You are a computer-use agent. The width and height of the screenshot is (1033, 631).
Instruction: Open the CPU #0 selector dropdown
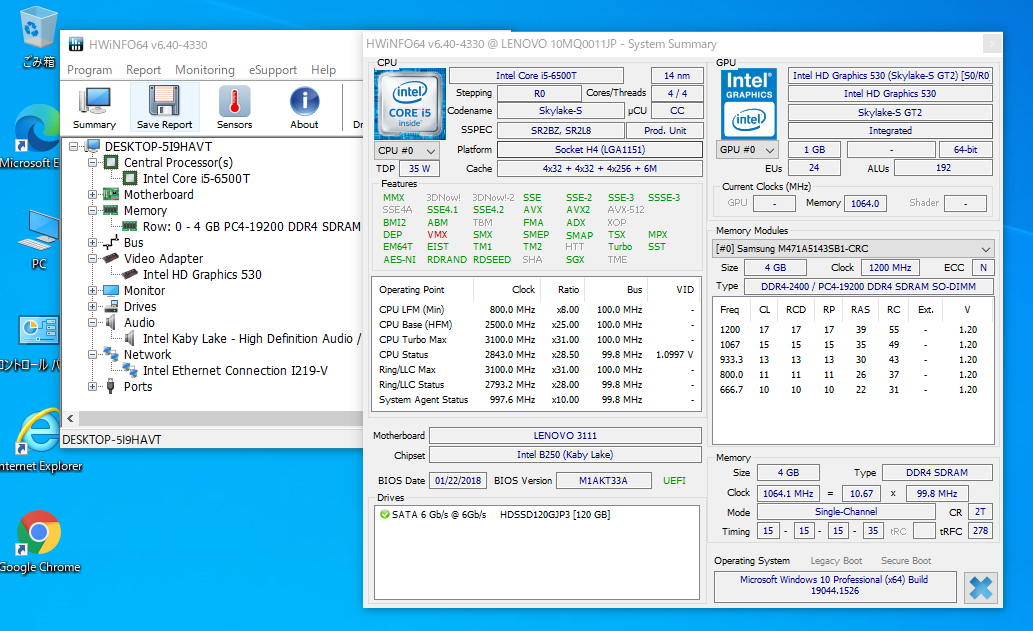406,150
